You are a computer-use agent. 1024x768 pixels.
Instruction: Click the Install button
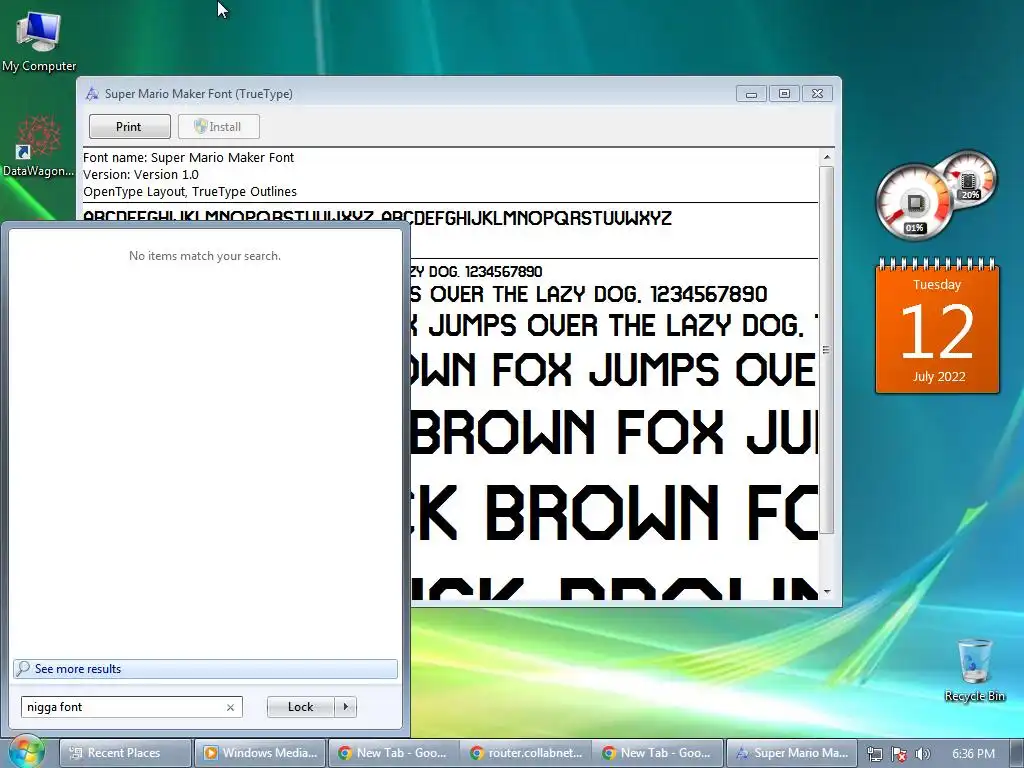pyautogui.click(x=219, y=127)
